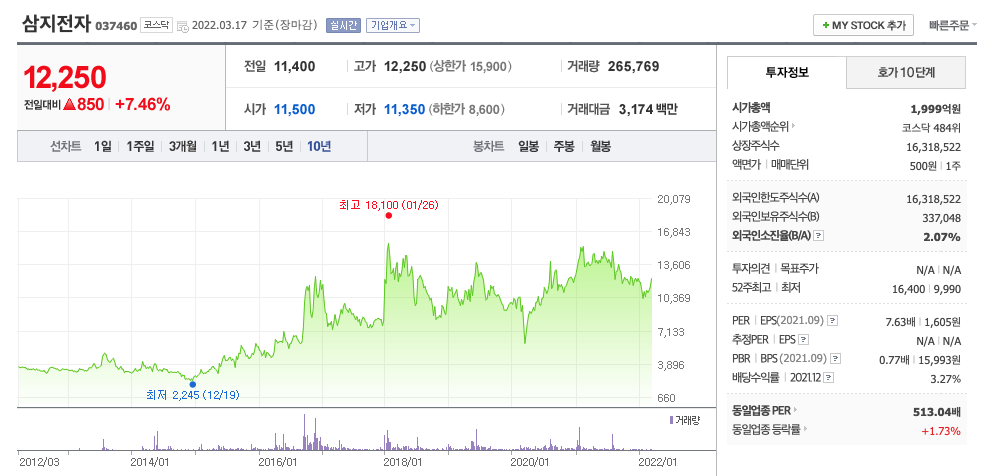Click the 2018/01 x-axis date label
Image resolution: width=999 pixels, height=476 pixels.
403,461
